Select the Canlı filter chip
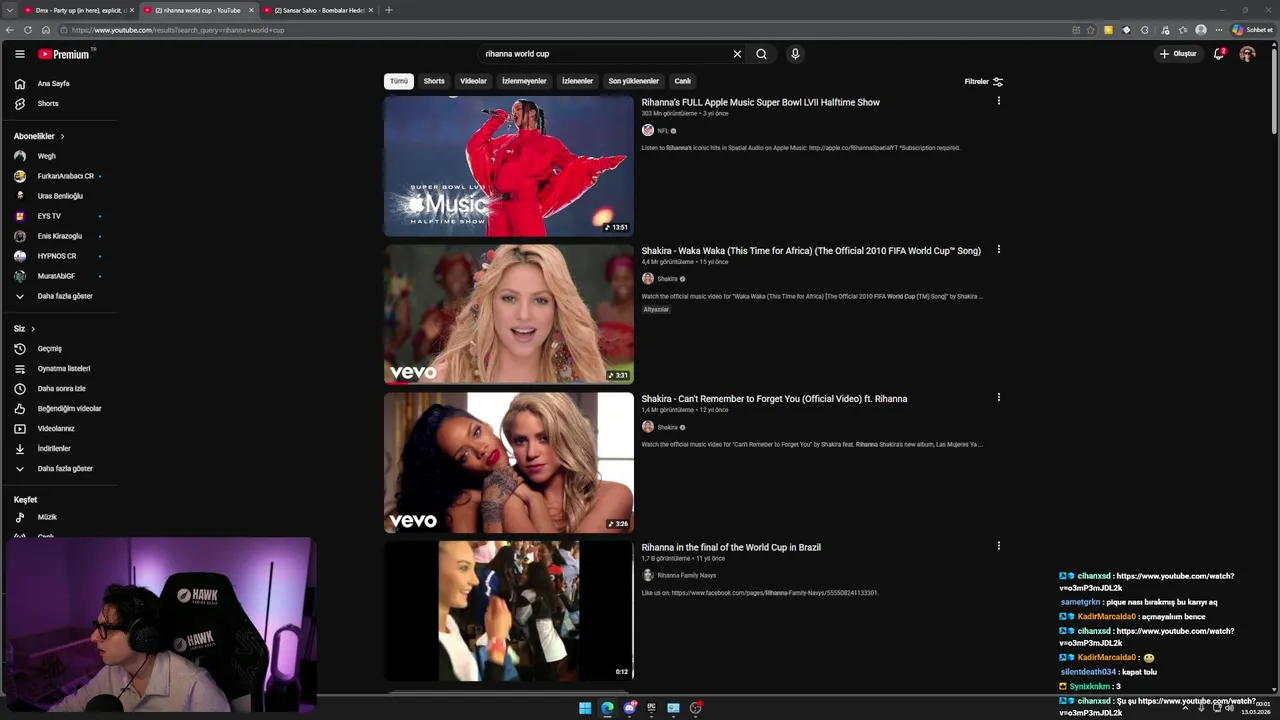This screenshot has height=720, width=1280. click(683, 81)
